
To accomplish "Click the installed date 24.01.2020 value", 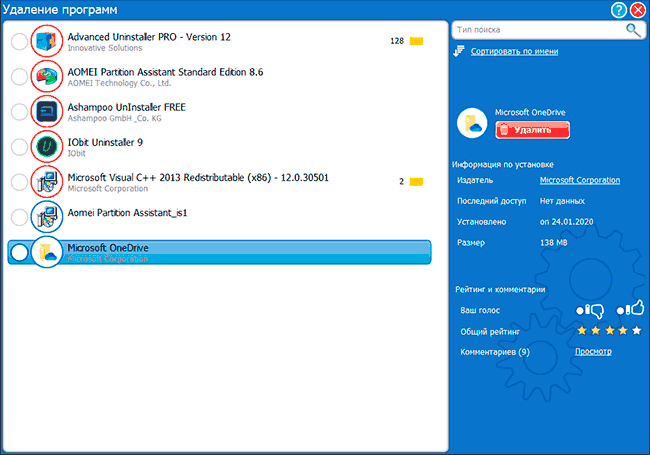I will pos(566,222).
